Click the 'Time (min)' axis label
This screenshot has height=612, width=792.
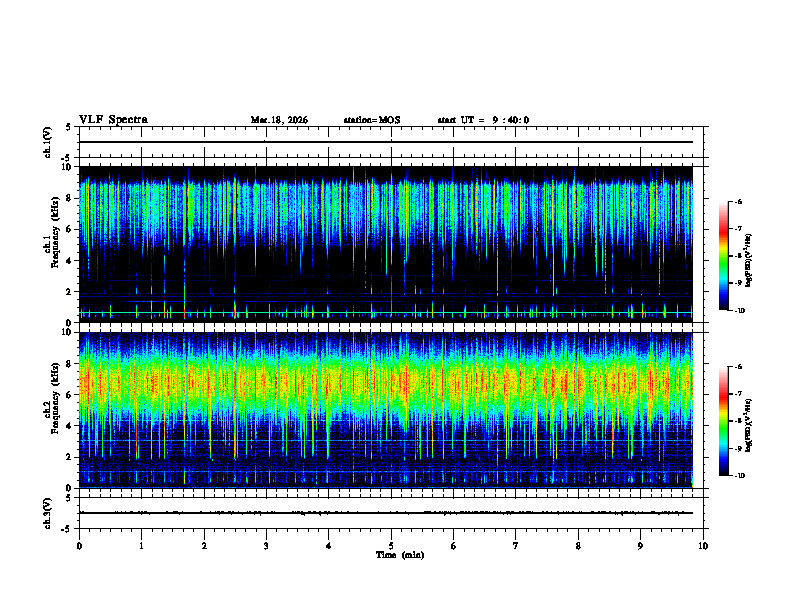400,555
